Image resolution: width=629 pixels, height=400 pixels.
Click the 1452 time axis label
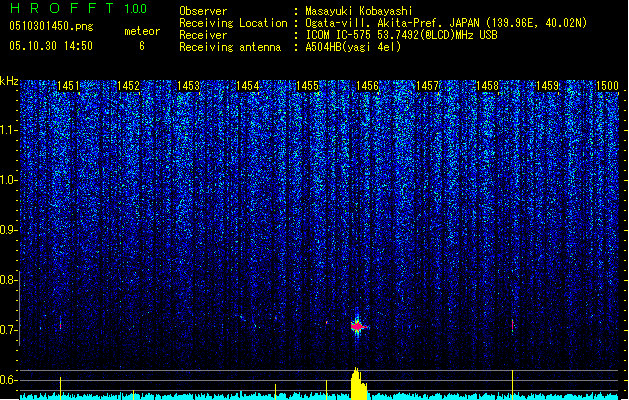[x=128, y=86]
